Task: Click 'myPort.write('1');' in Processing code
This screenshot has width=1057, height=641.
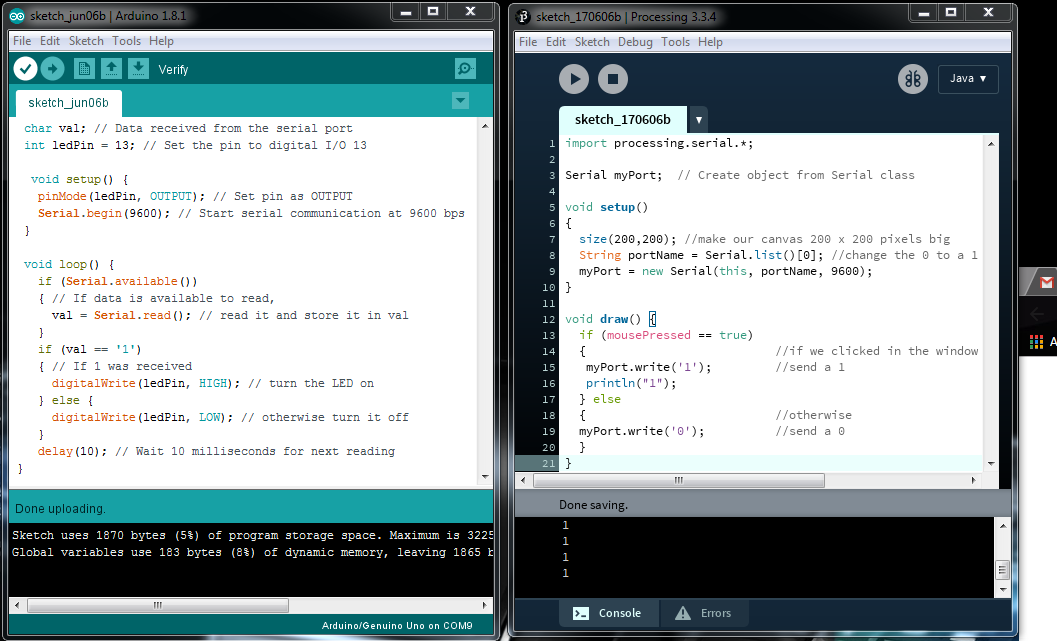Action: (648, 367)
